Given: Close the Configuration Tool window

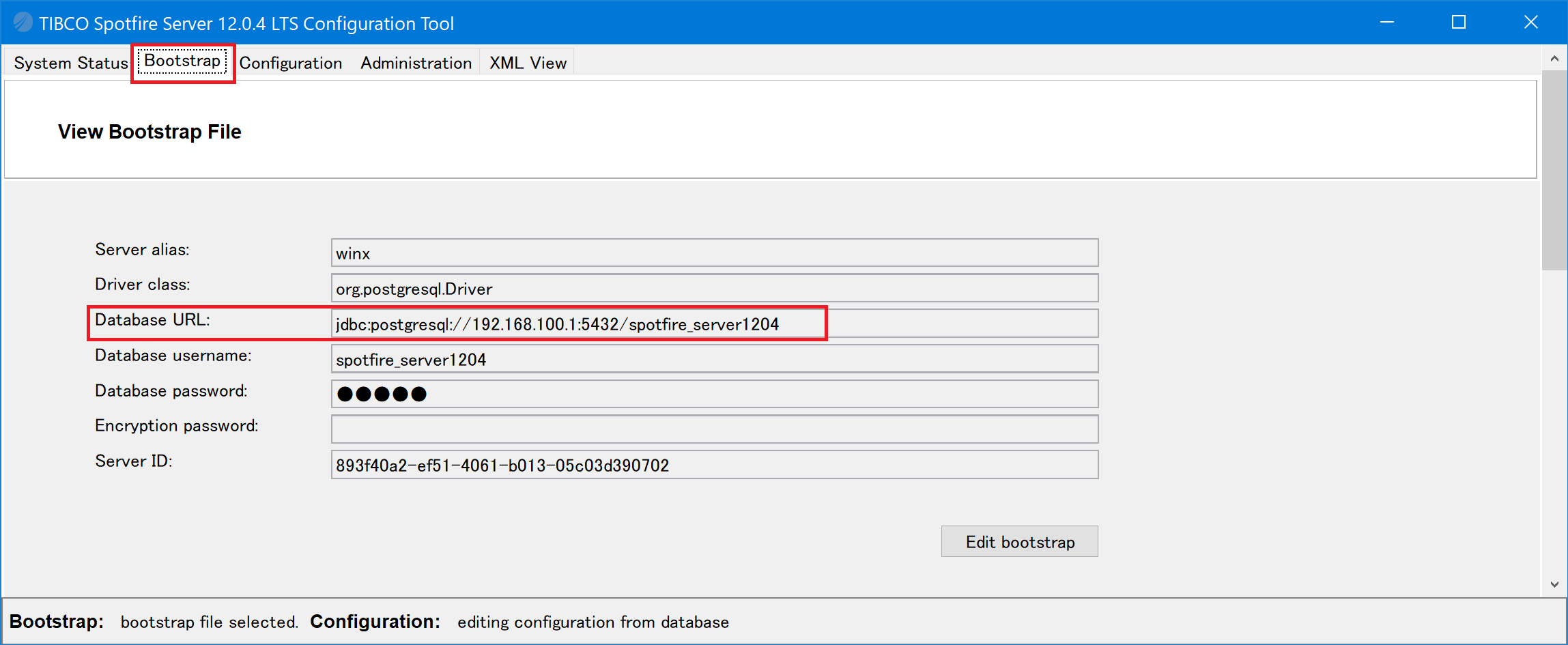Looking at the screenshot, I should (x=1531, y=23).
